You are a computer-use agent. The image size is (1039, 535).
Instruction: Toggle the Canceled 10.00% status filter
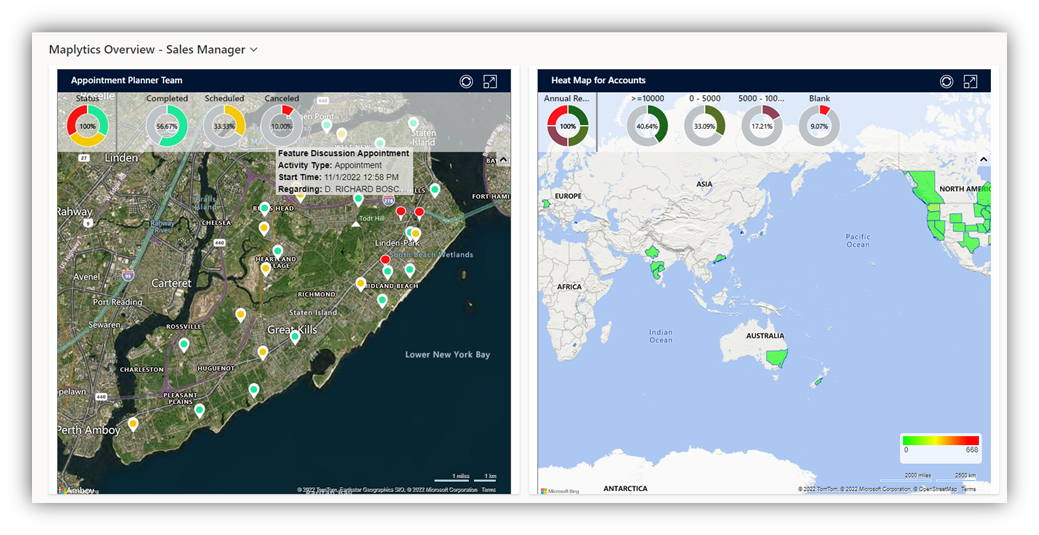(281, 126)
